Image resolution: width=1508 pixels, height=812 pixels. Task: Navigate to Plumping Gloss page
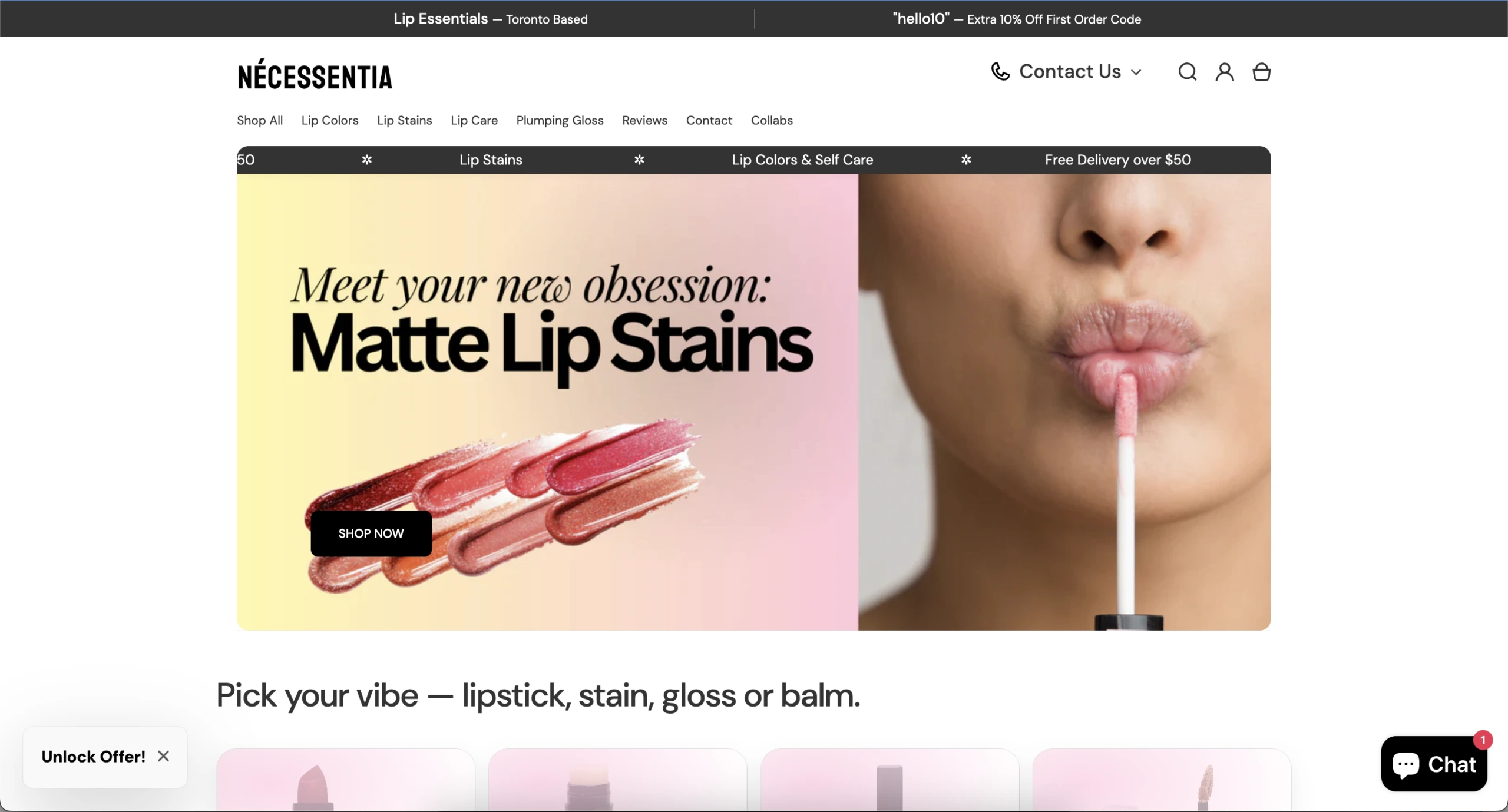click(560, 120)
